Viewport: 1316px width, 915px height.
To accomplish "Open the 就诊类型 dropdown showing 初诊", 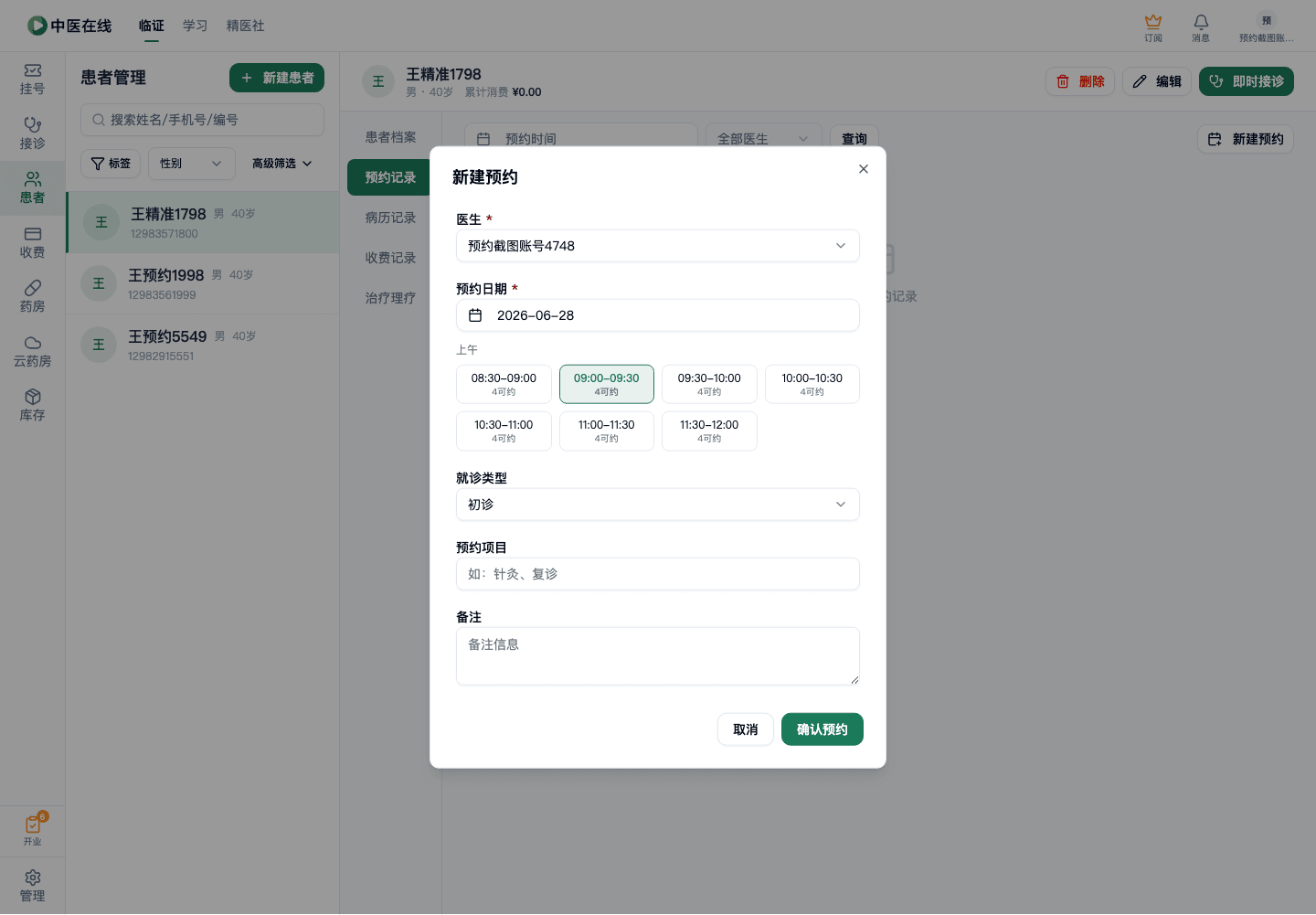I will 658,505.
